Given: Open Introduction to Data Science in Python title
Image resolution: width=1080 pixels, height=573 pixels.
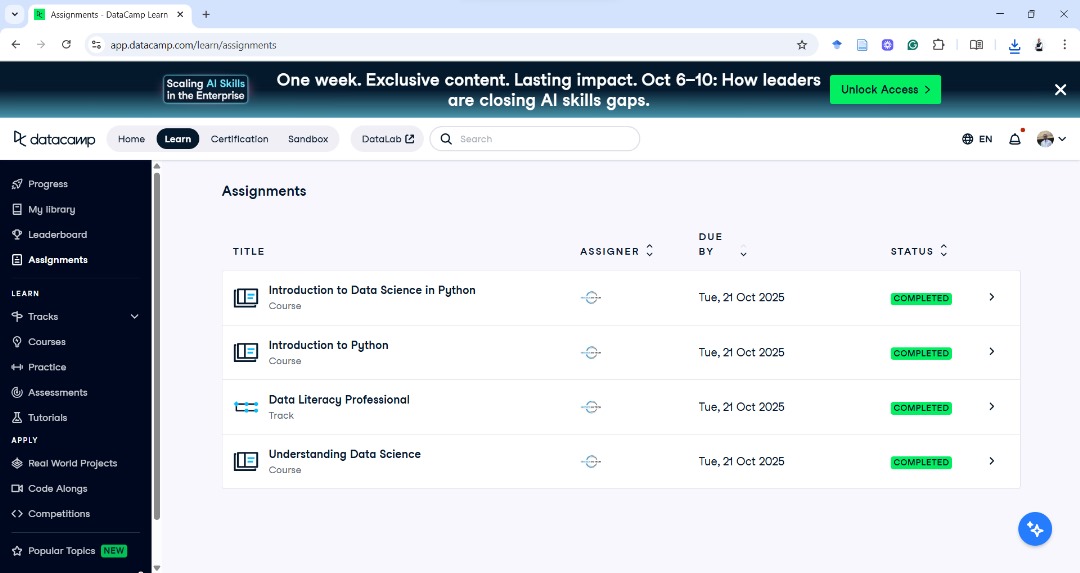Looking at the screenshot, I should 372,290.
